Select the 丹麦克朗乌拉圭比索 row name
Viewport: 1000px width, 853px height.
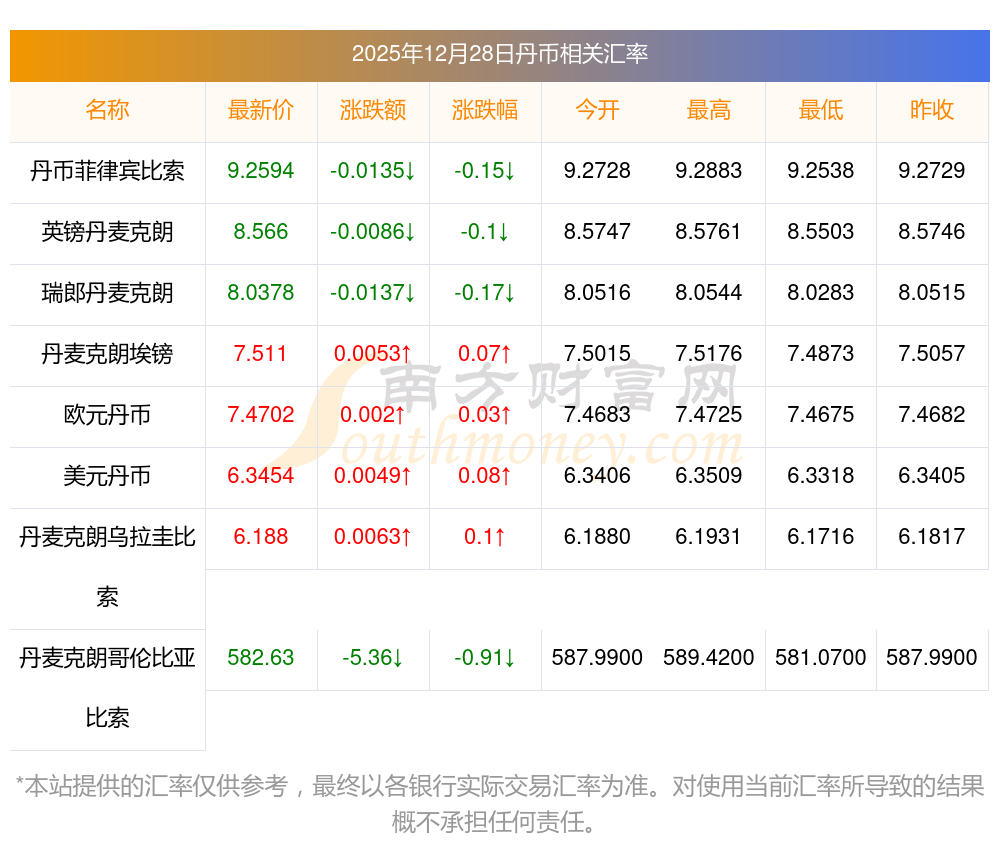point(107,567)
